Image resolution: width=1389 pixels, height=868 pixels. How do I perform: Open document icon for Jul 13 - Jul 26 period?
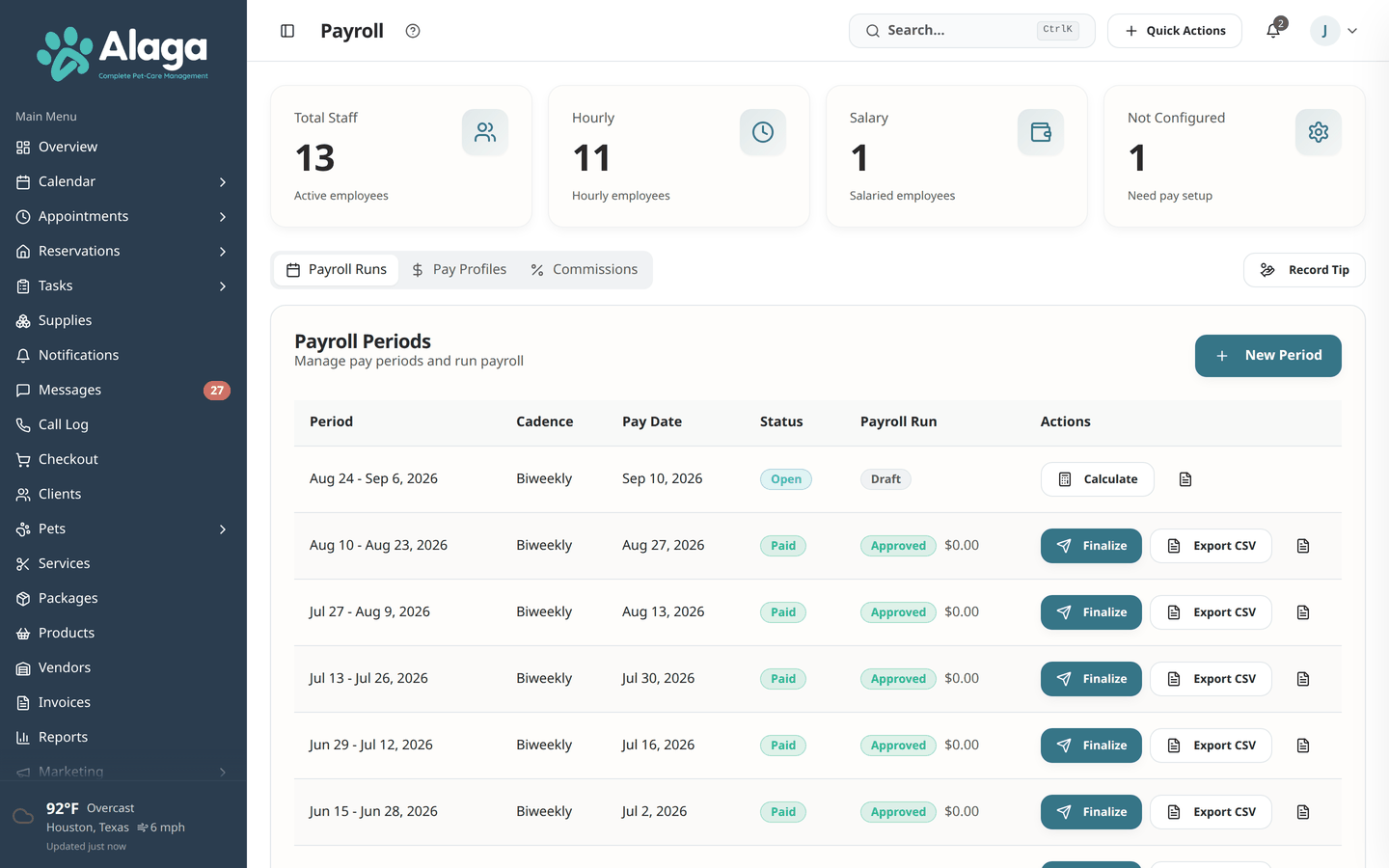click(1303, 679)
